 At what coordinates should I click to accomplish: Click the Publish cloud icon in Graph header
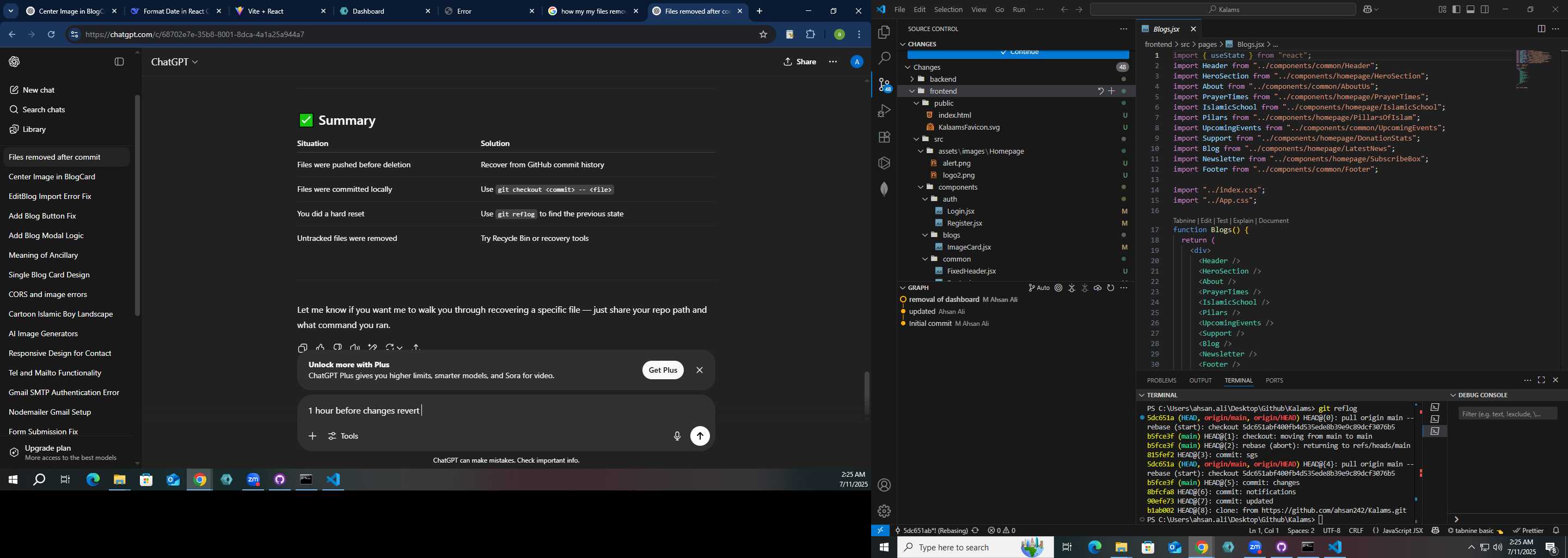pyautogui.click(x=1098, y=288)
